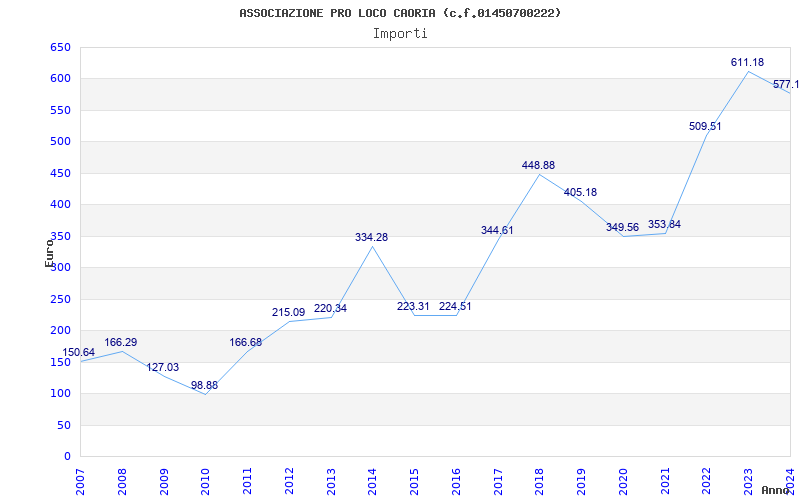The height and width of the screenshot is (500, 800).
Task: Click the 2011 year axis label
Action: 247,482
